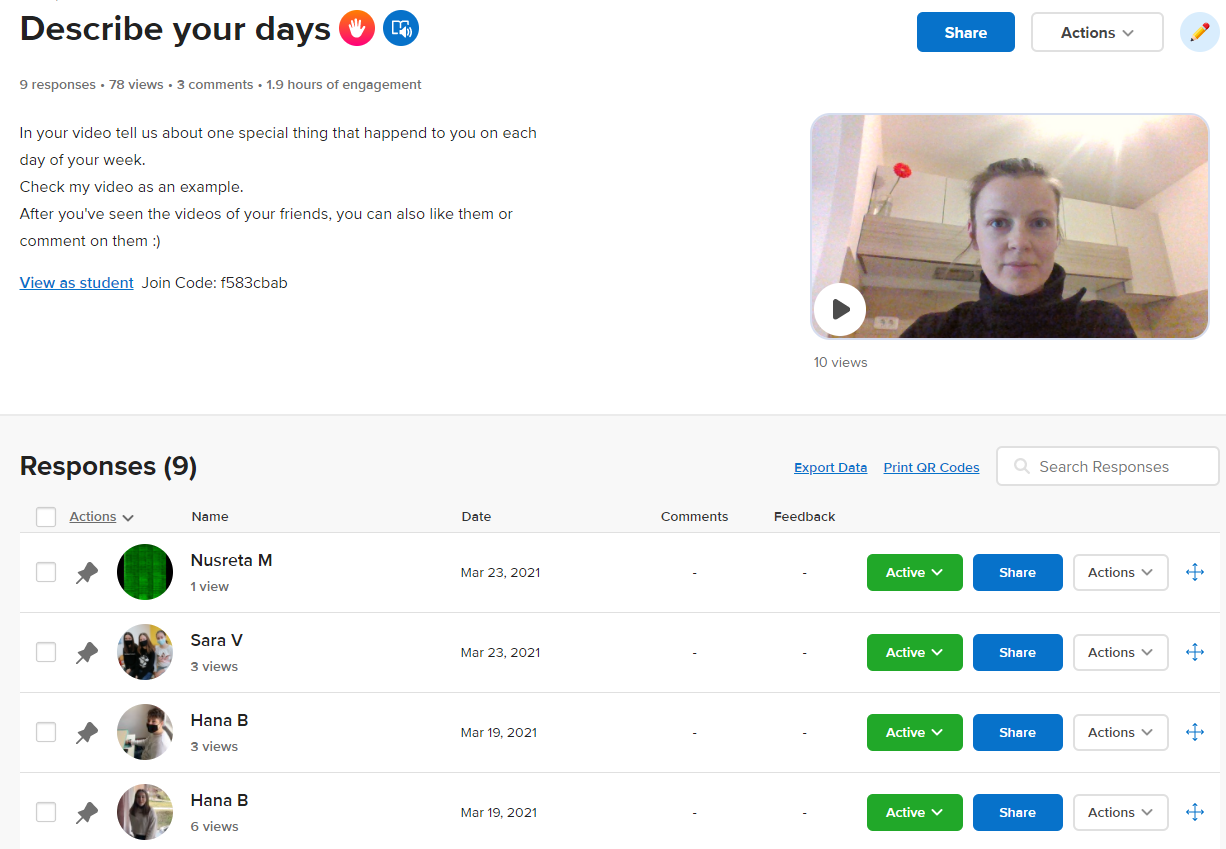The image size is (1226, 849).
Task: Change Active status for Hana B with 6 views
Action: tap(915, 812)
